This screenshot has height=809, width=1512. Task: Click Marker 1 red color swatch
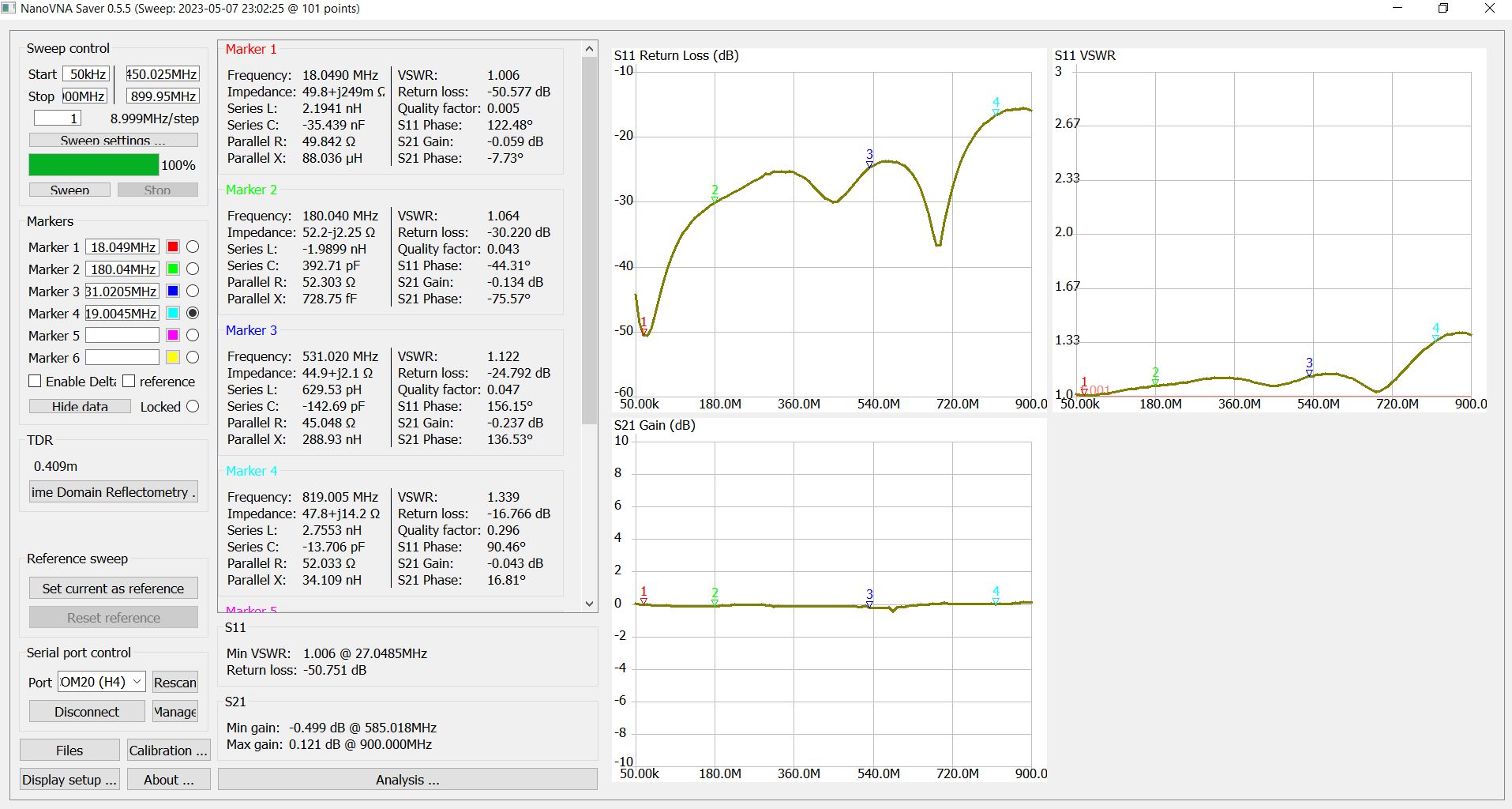click(173, 247)
